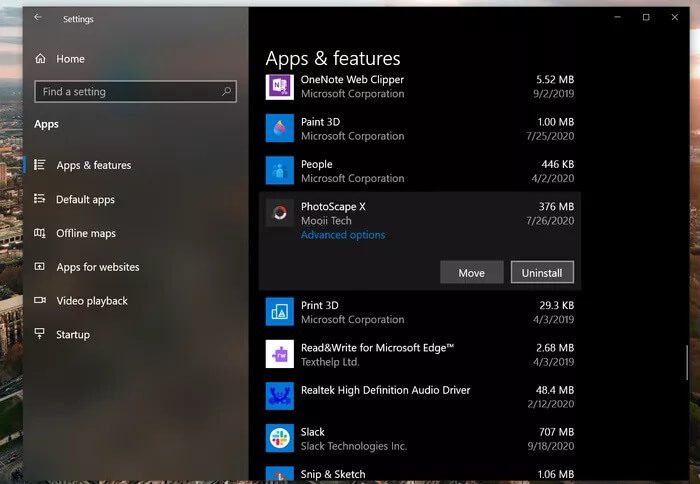The height and width of the screenshot is (484, 700).
Task: Select the Snip & Sketch app name
Action: coord(333,474)
